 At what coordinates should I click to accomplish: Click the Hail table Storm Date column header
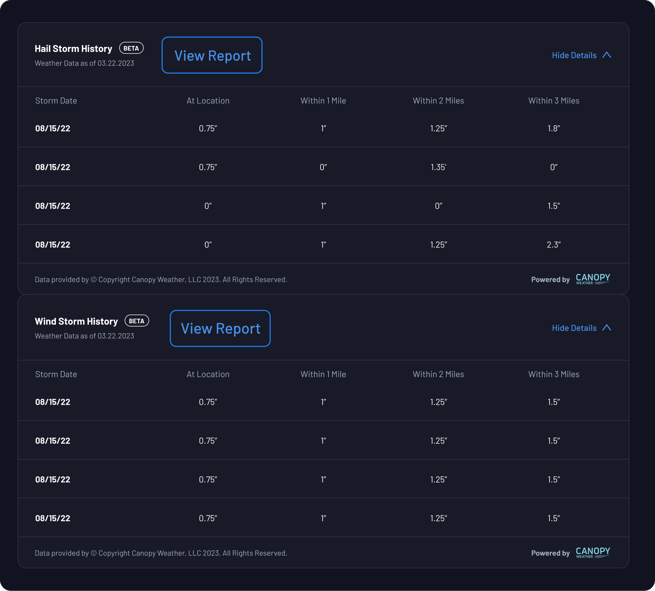click(56, 101)
